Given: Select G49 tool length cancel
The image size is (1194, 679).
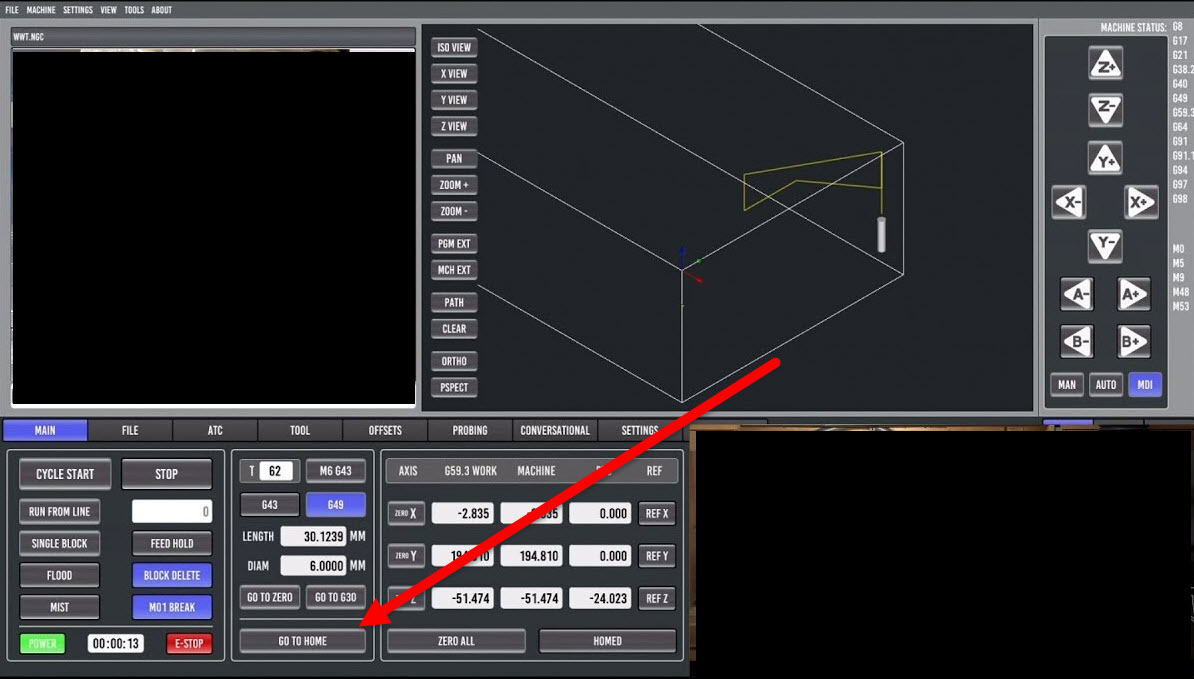Looking at the screenshot, I should pyautogui.click(x=335, y=504).
